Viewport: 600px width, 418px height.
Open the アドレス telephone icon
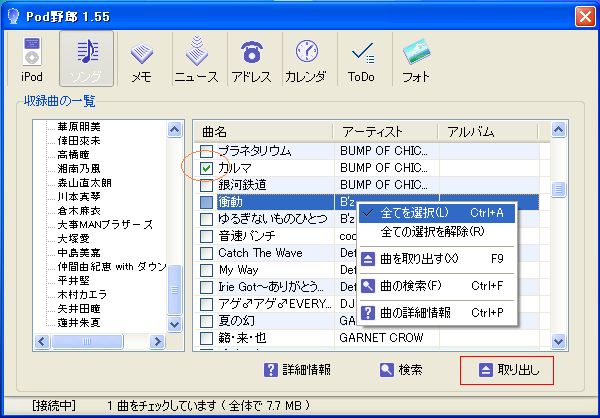pyautogui.click(x=251, y=59)
